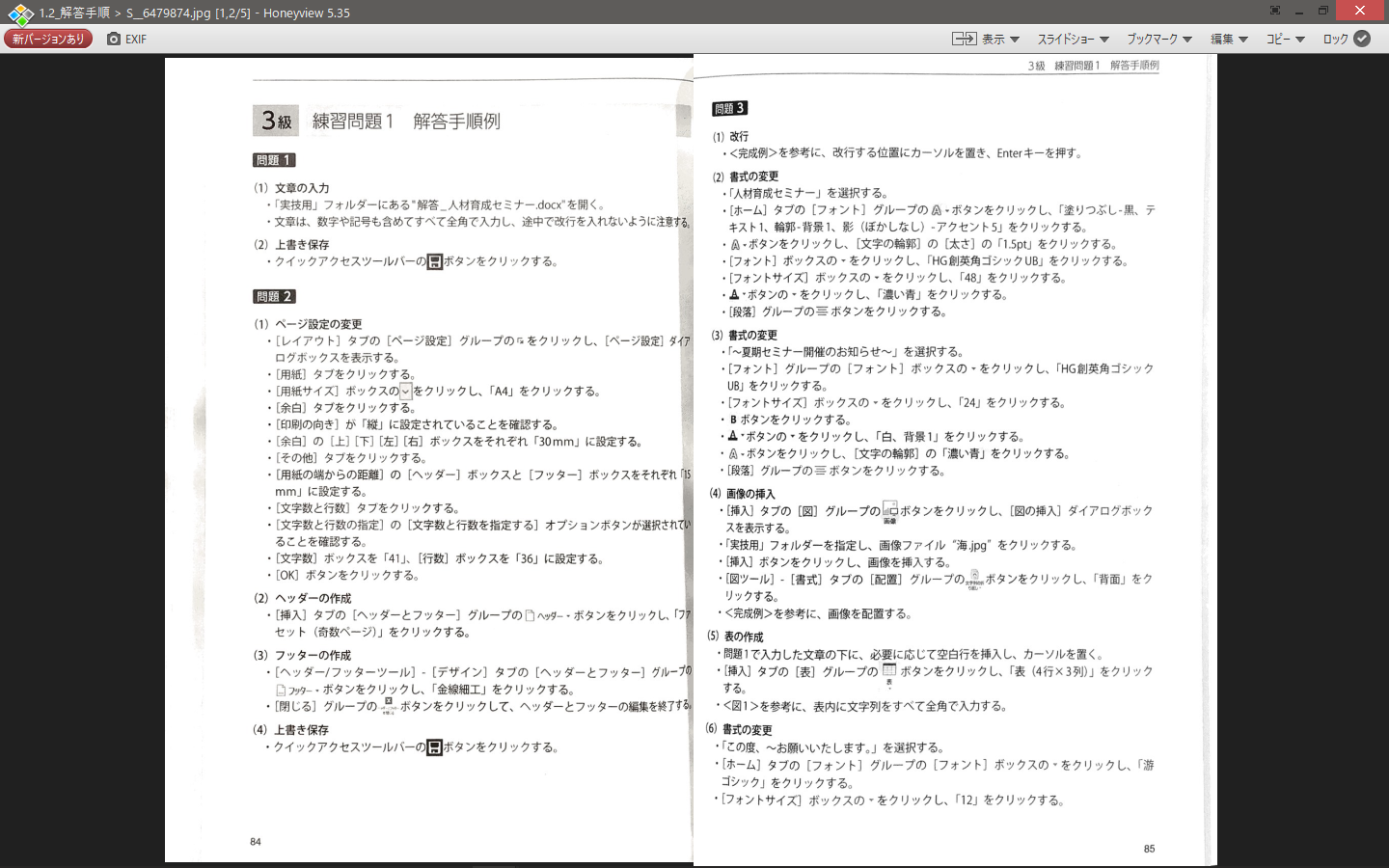This screenshot has height=868, width=1389.
Task: Open the 表示 view menu
Action: (986, 39)
